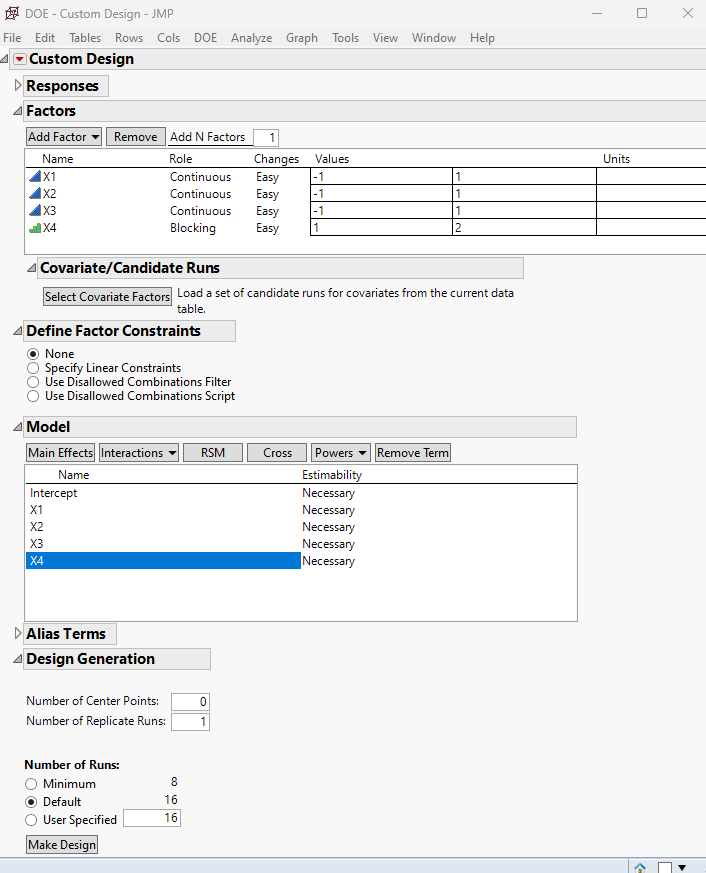Image resolution: width=706 pixels, height=873 pixels.
Task: Select the X2 model term row
Action: (163, 527)
